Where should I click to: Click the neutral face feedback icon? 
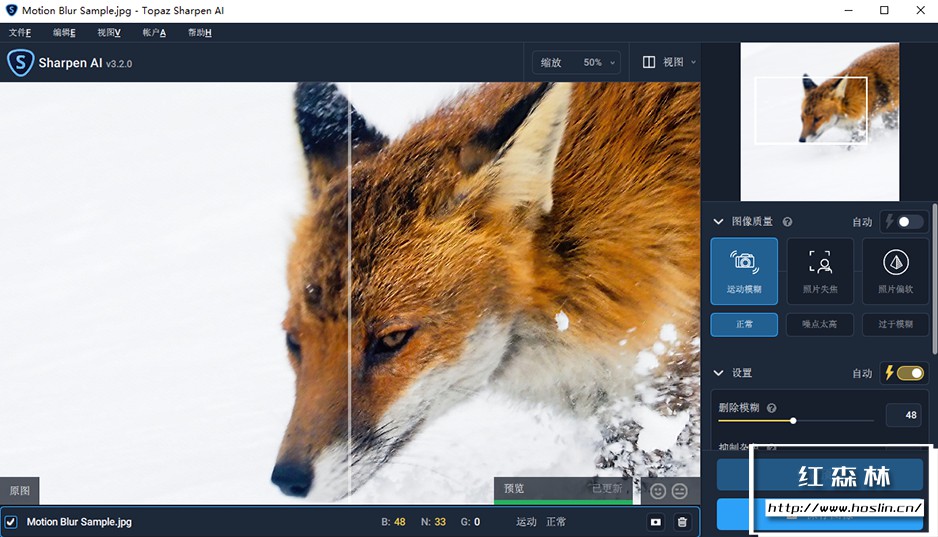tap(680, 490)
